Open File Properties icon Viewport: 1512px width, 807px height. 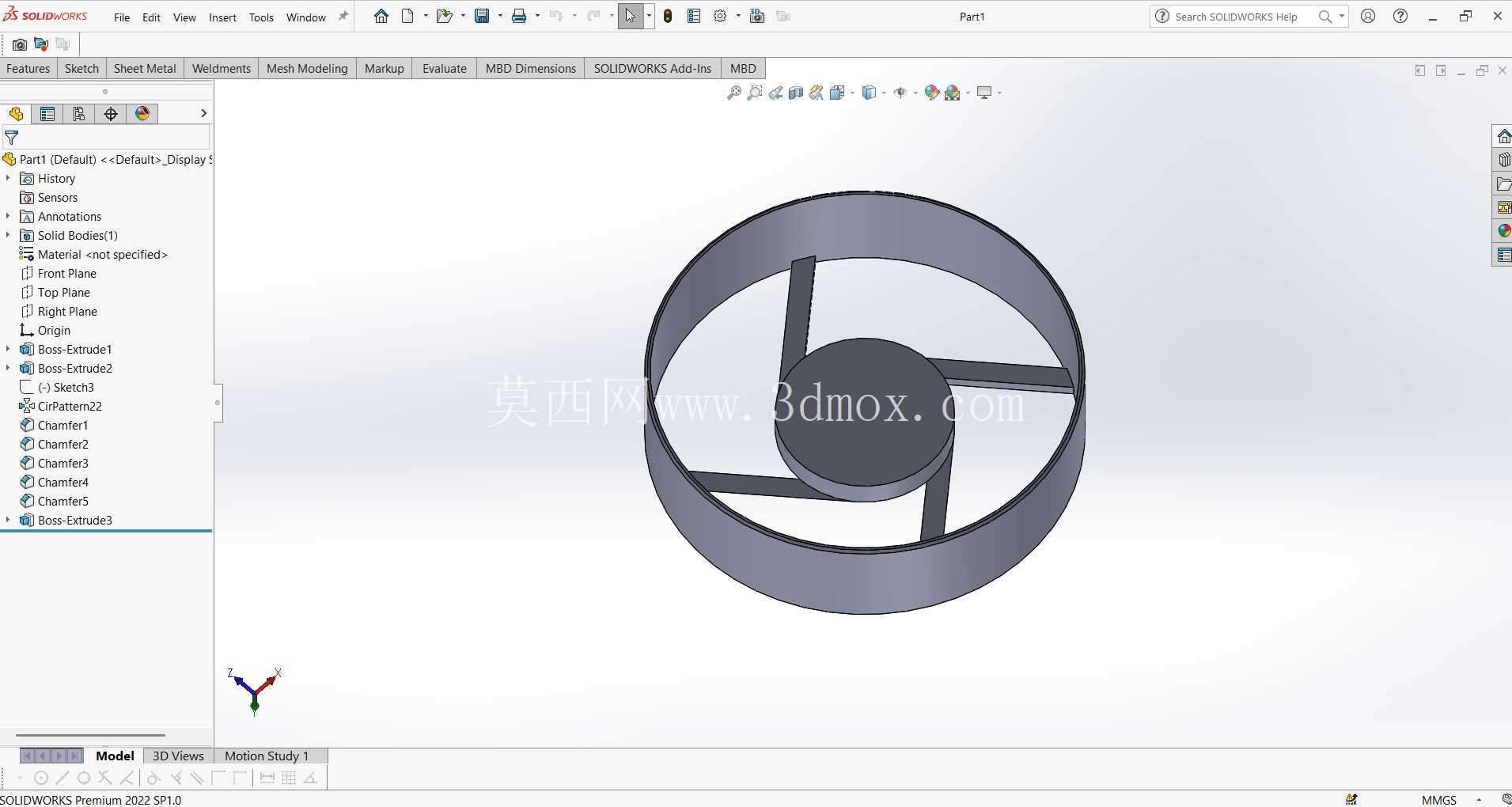tap(694, 16)
